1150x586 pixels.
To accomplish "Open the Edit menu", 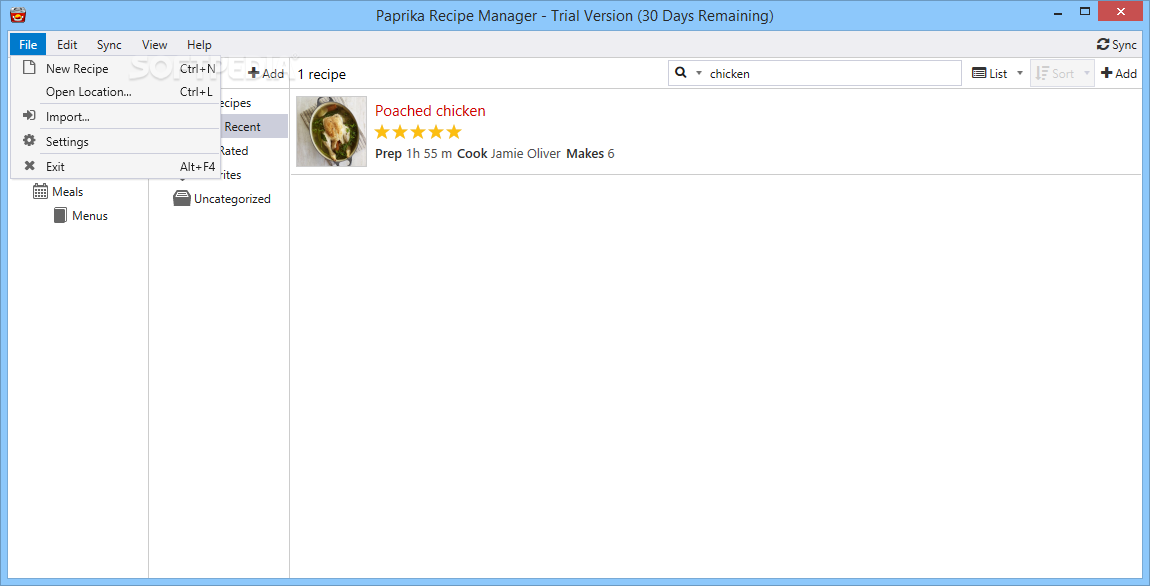I will tap(67, 45).
